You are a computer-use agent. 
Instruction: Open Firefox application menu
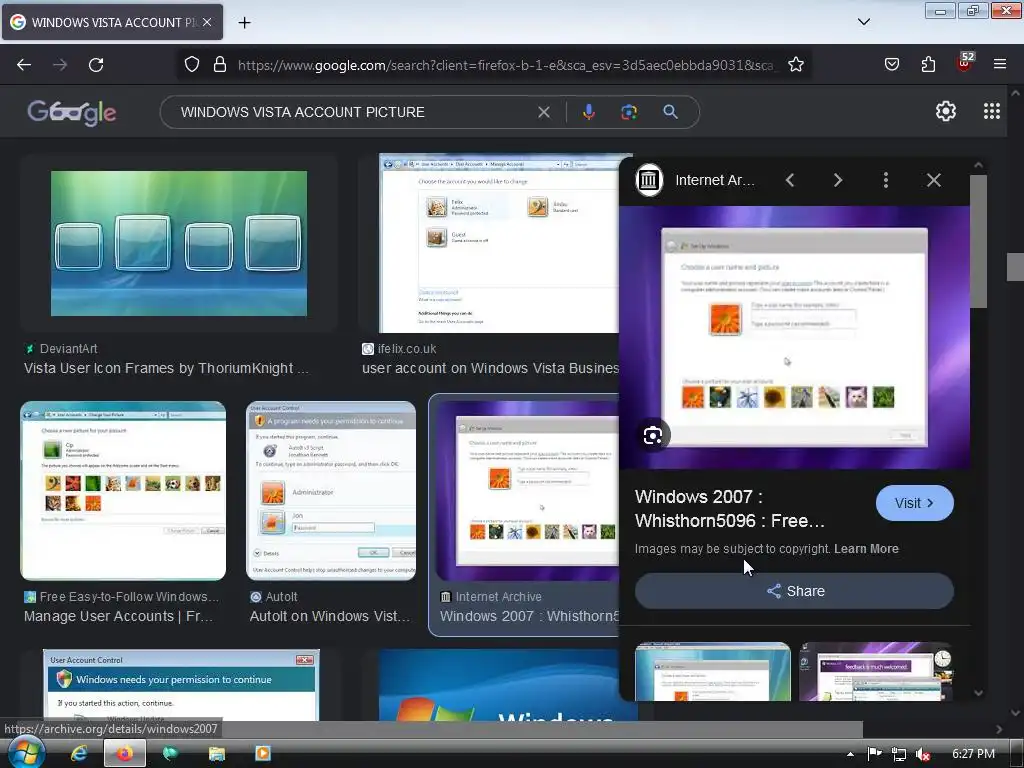pyautogui.click(x=1000, y=64)
